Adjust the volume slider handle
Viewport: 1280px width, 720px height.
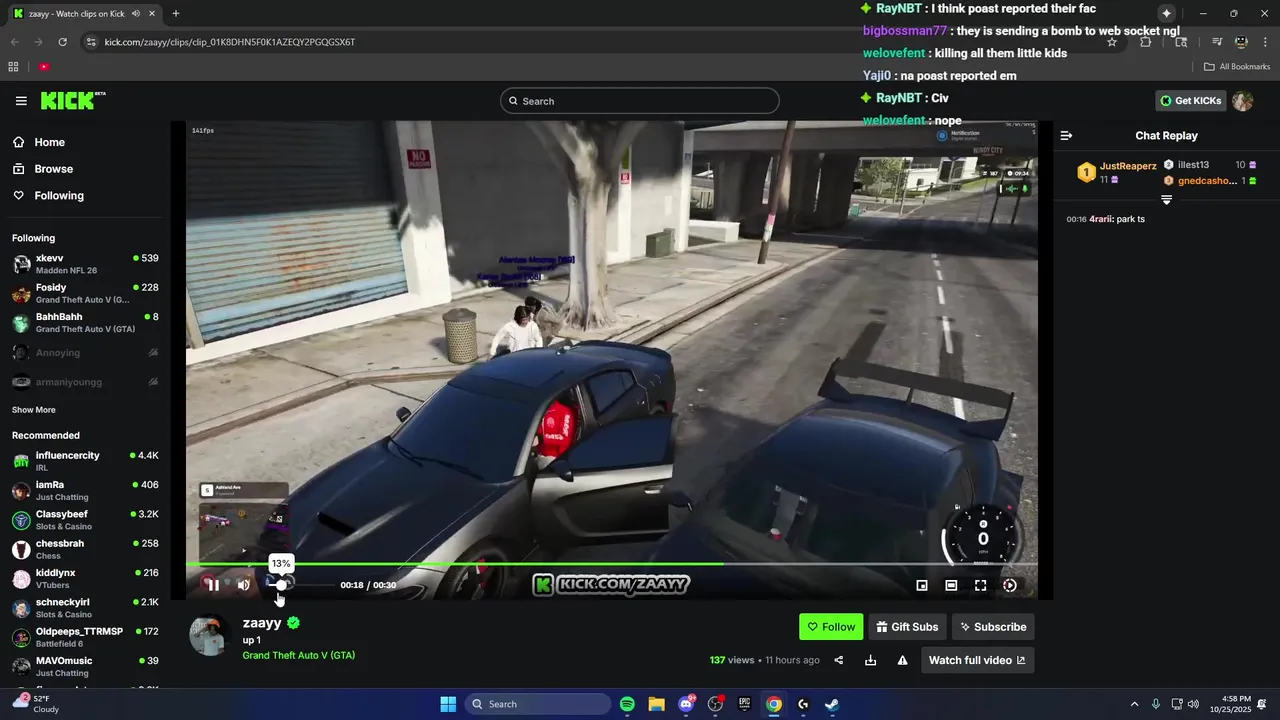(281, 585)
